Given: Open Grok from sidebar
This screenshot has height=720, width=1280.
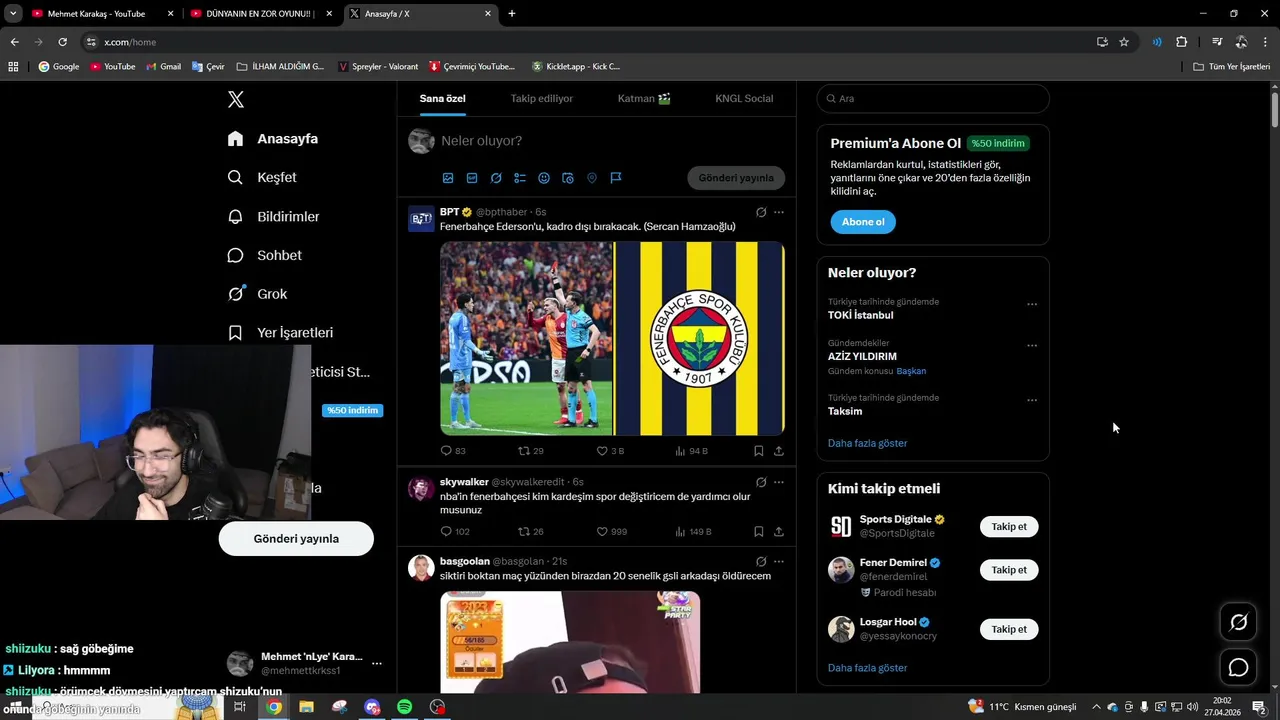Looking at the screenshot, I should (258, 294).
